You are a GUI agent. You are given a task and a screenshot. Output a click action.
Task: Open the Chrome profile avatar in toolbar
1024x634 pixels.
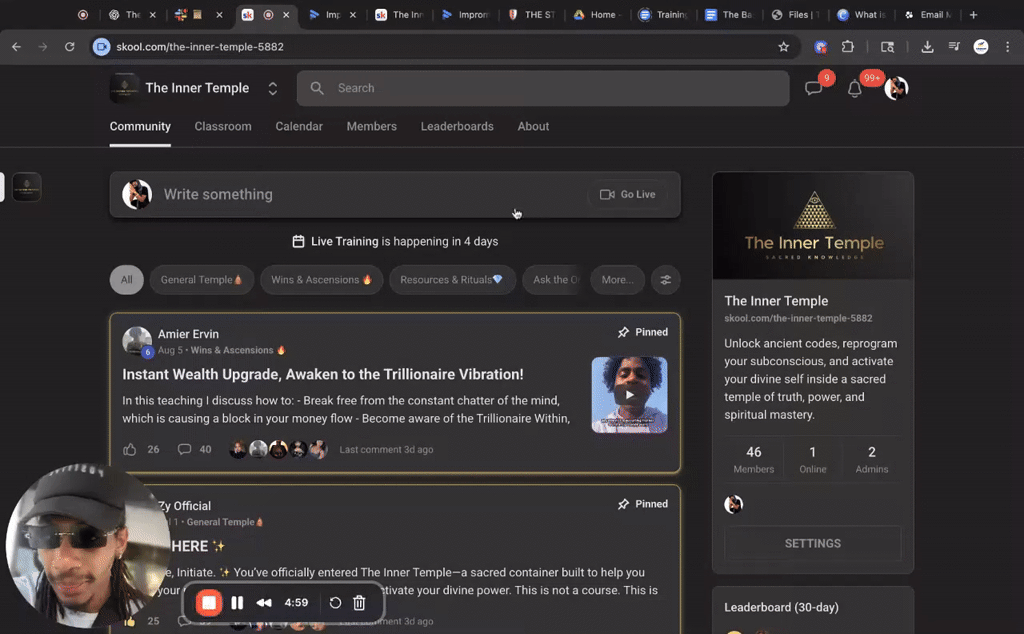pyautogui.click(x=981, y=47)
